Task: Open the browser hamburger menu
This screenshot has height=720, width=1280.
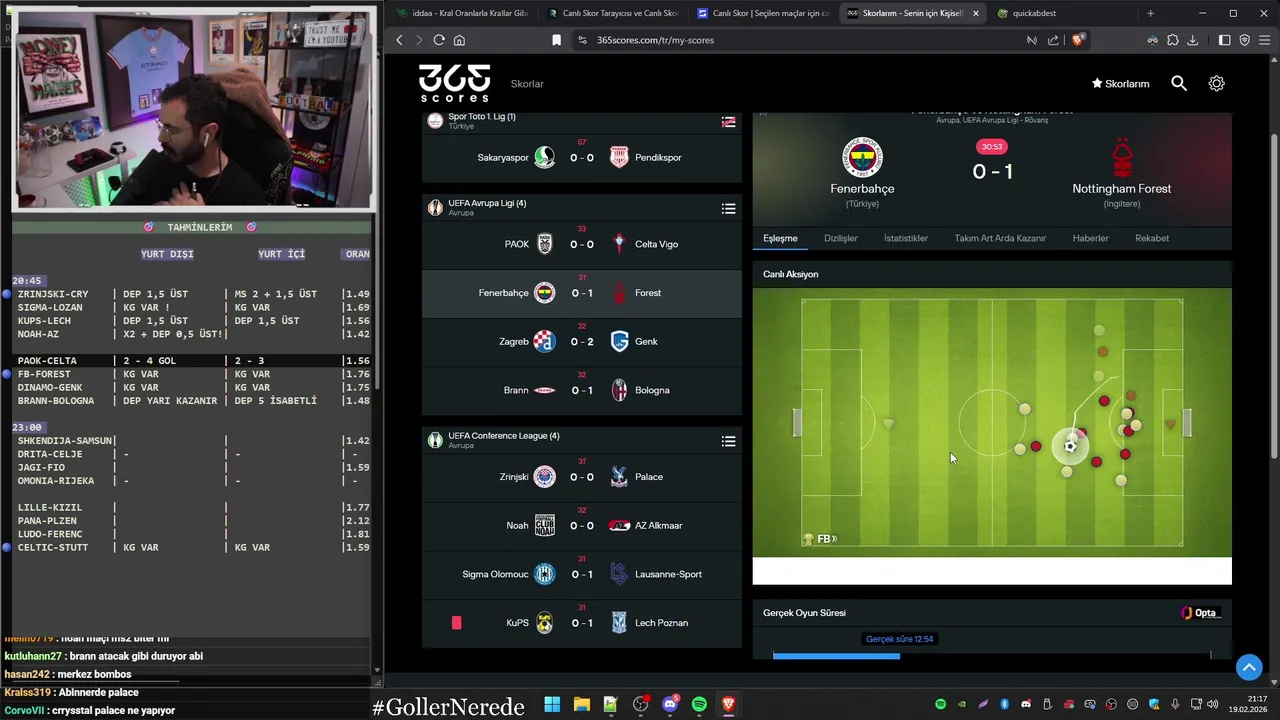Action: pyautogui.click(x=1264, y=40)
